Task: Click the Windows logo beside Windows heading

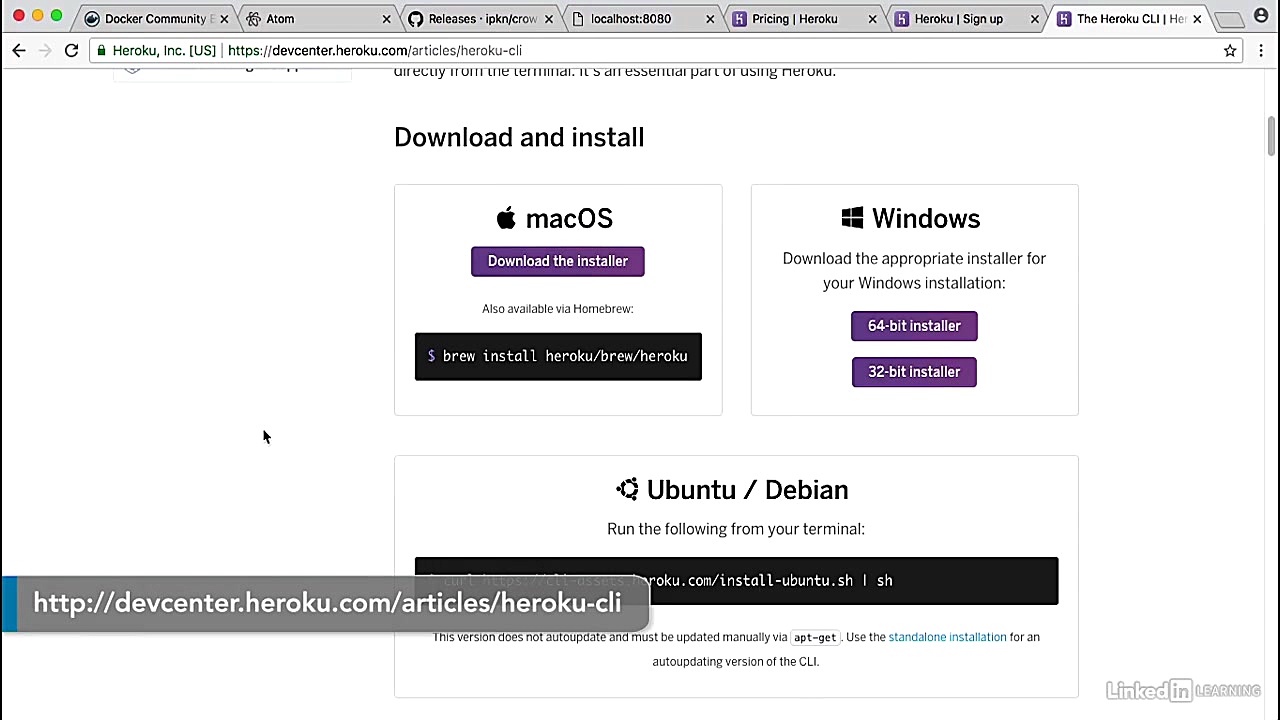Action: [x=852, y=218]
